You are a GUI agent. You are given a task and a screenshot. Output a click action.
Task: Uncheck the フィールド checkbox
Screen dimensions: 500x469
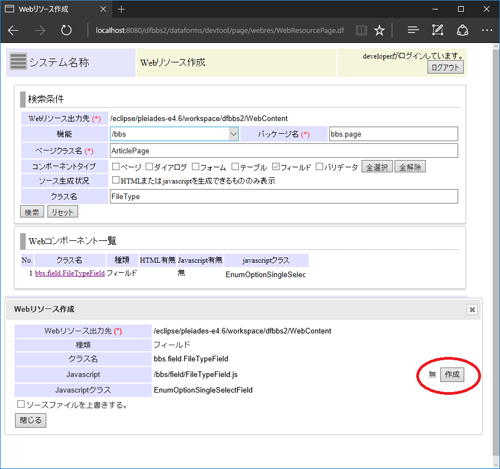tap(276, 166)
